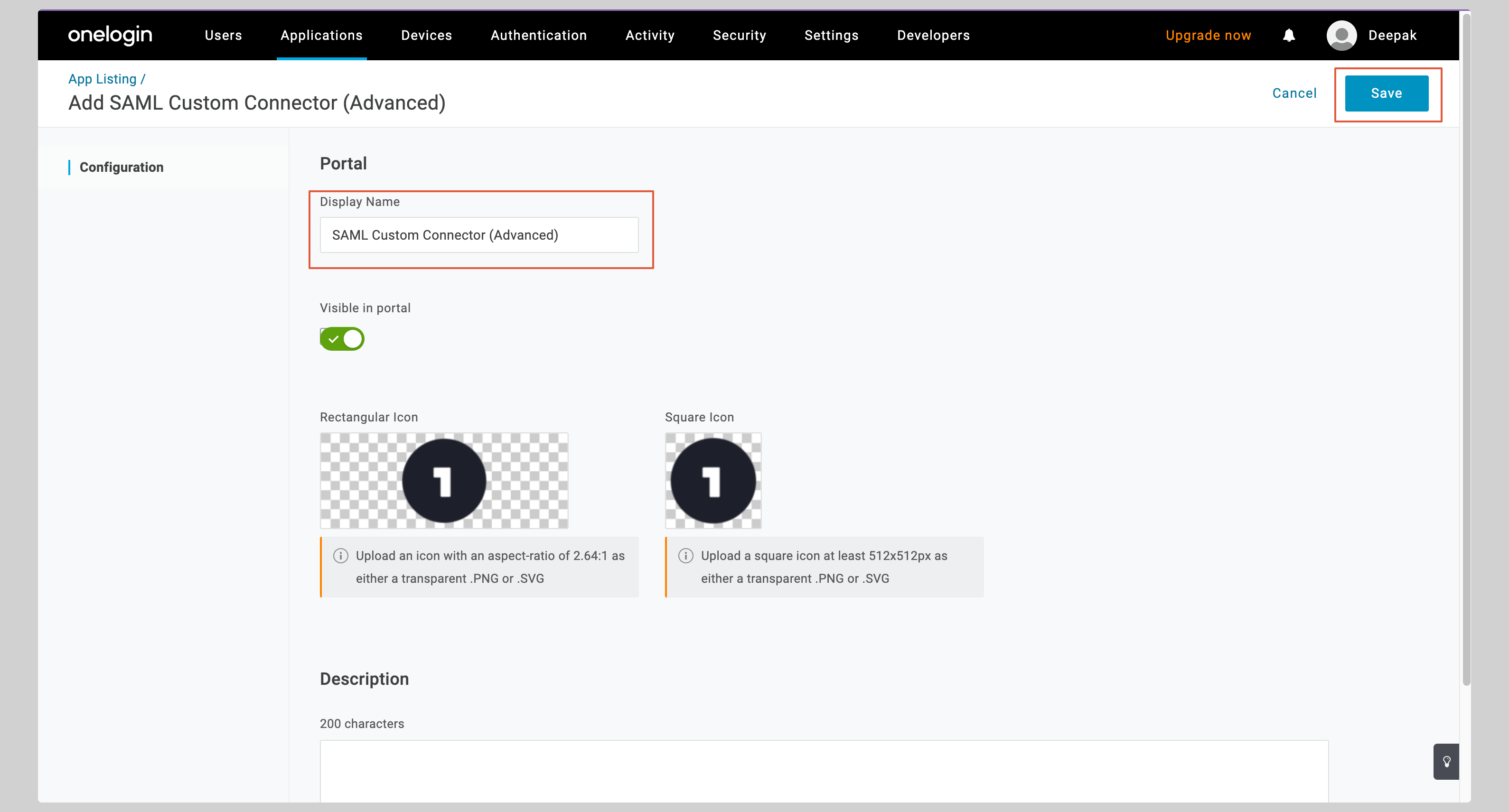Click the Cancel link

coord(1294,93)
